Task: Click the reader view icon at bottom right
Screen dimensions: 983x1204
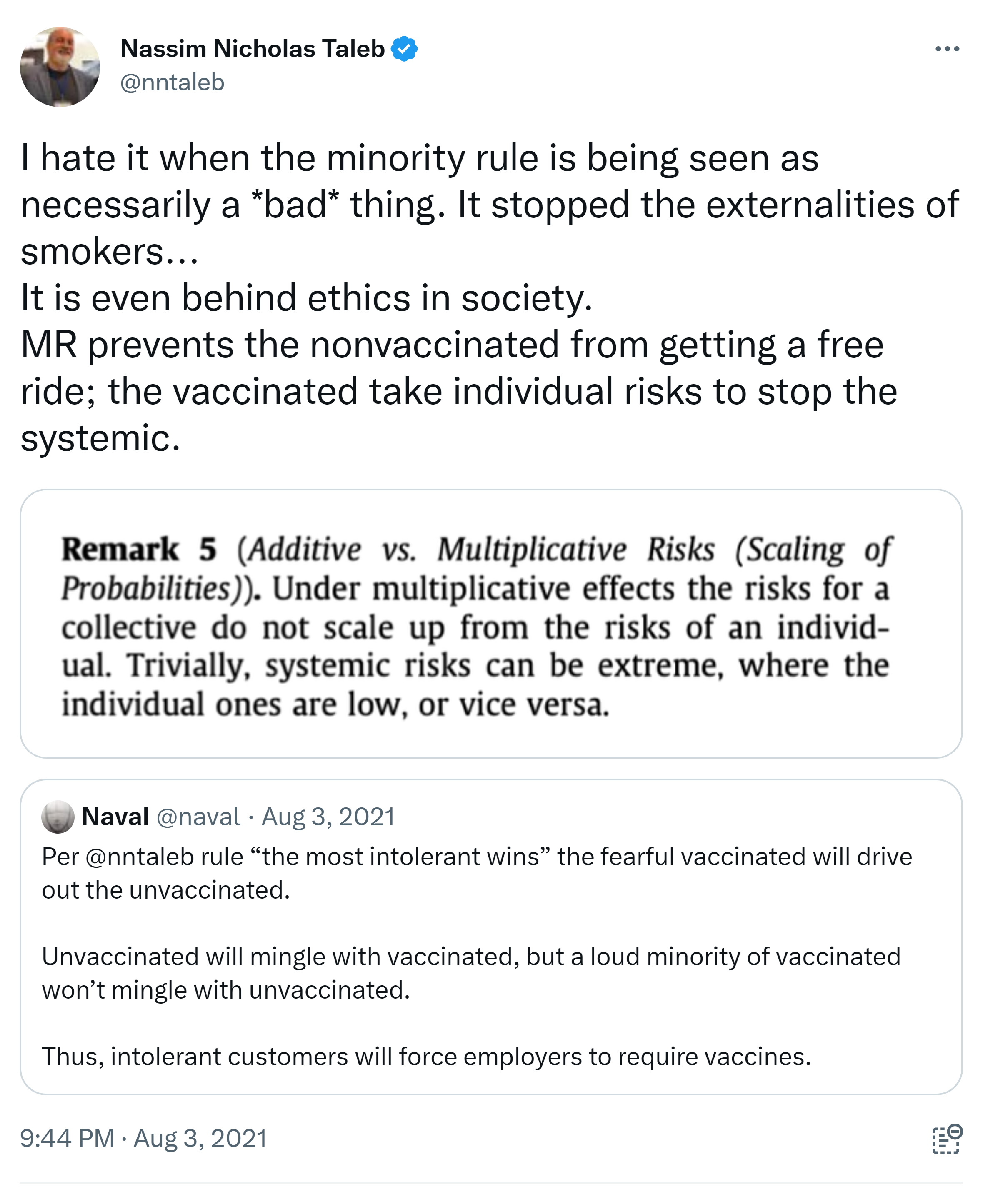Action: pos(946,1138)
